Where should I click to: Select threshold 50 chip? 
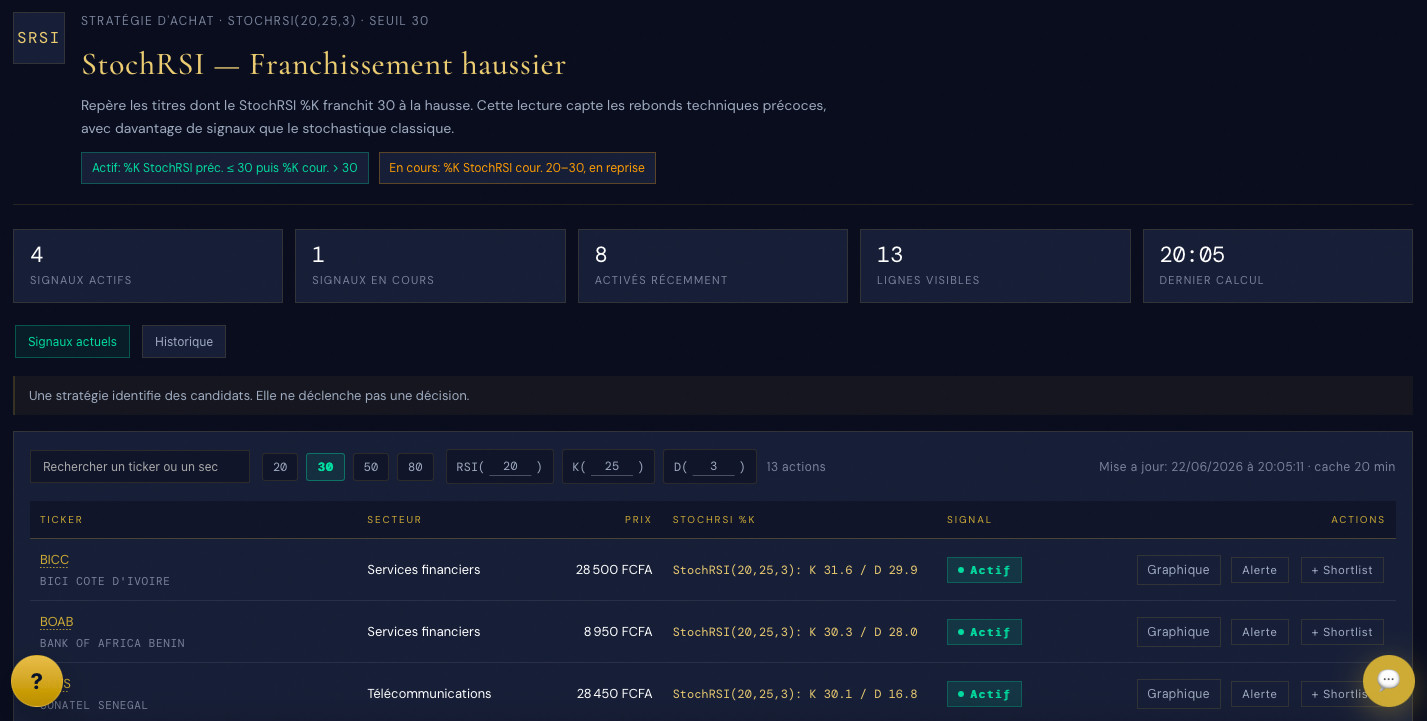tap(370, 467)
